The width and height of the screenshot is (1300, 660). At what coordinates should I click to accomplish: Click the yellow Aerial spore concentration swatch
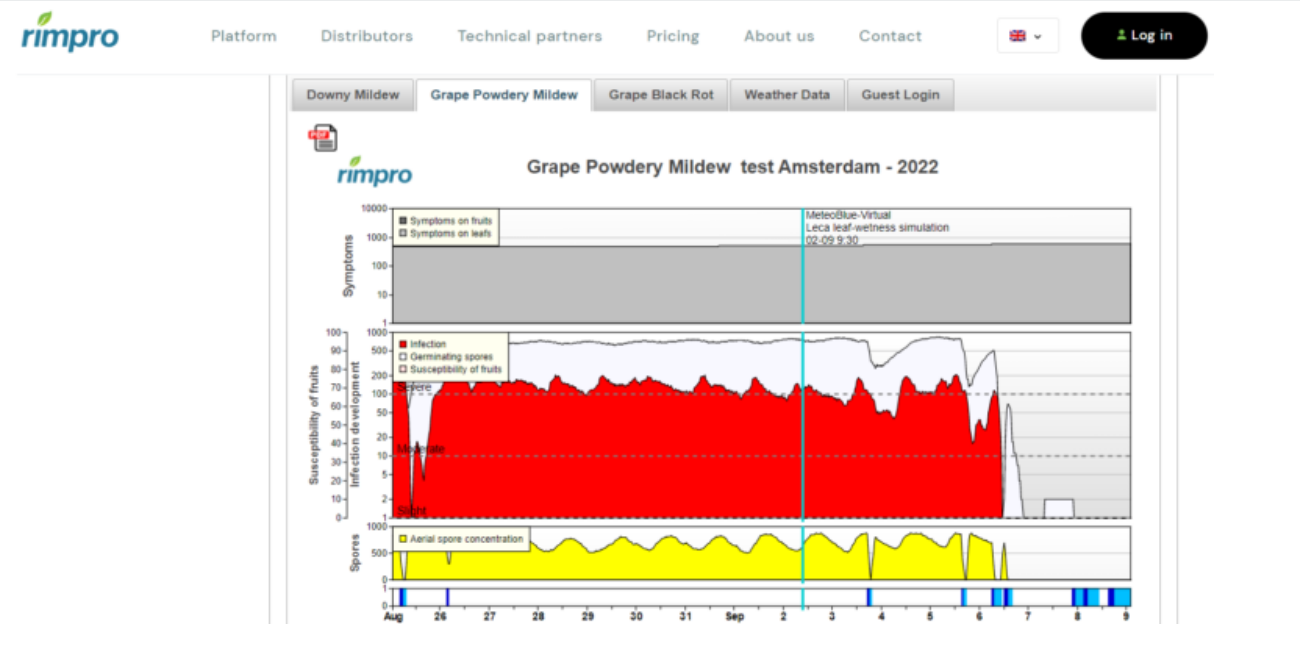coord(403,539)
